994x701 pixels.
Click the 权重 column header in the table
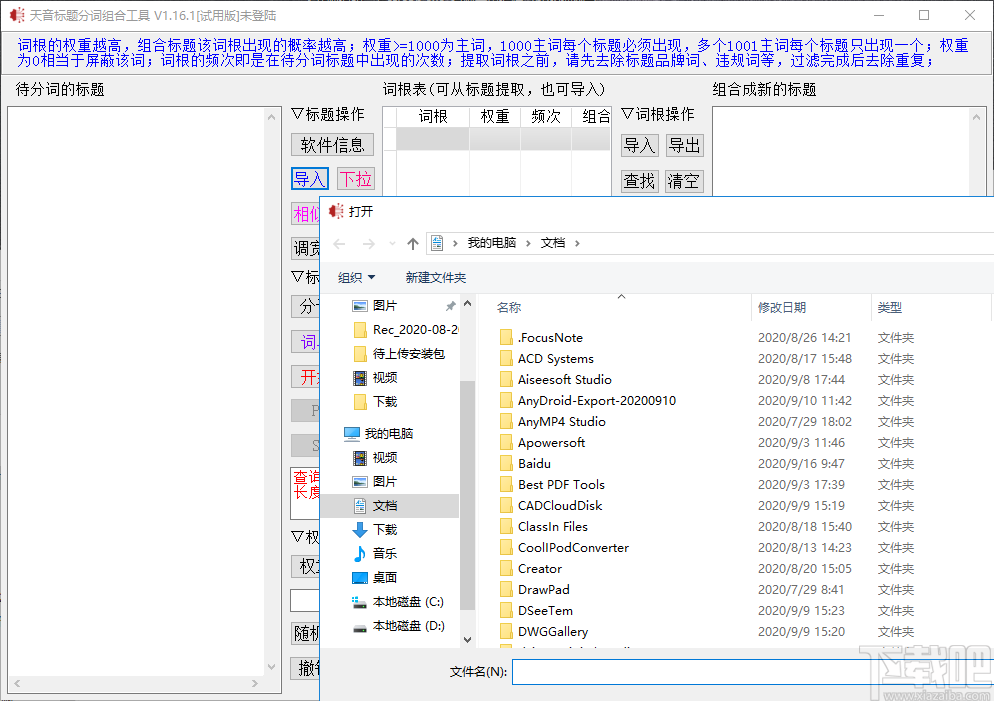pos(495,116)
